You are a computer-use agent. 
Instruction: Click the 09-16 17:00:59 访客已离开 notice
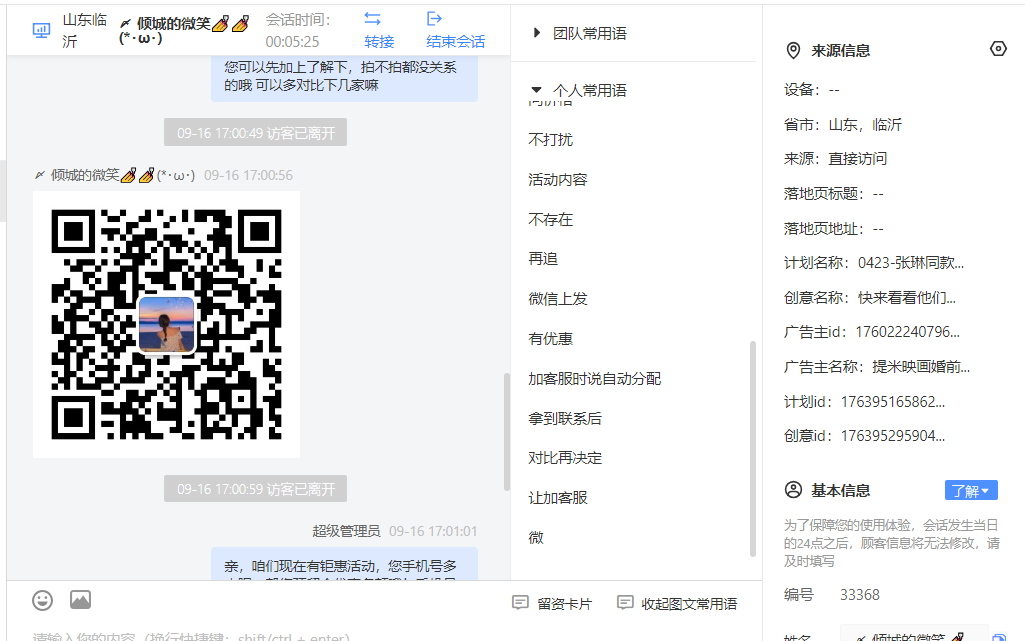click(256, 489)
